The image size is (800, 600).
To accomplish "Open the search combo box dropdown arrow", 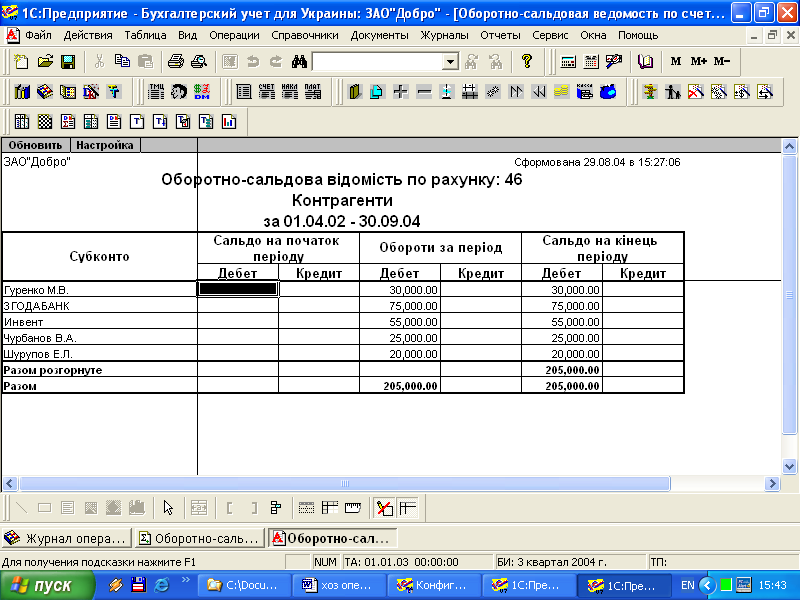I will pyautogui.click(x=449, y=62).
